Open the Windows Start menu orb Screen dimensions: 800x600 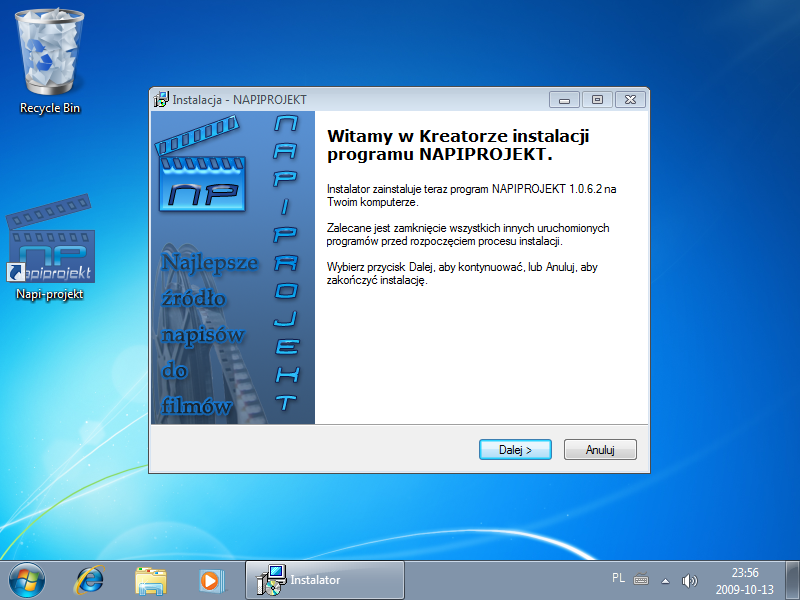(x=27, y=580)
